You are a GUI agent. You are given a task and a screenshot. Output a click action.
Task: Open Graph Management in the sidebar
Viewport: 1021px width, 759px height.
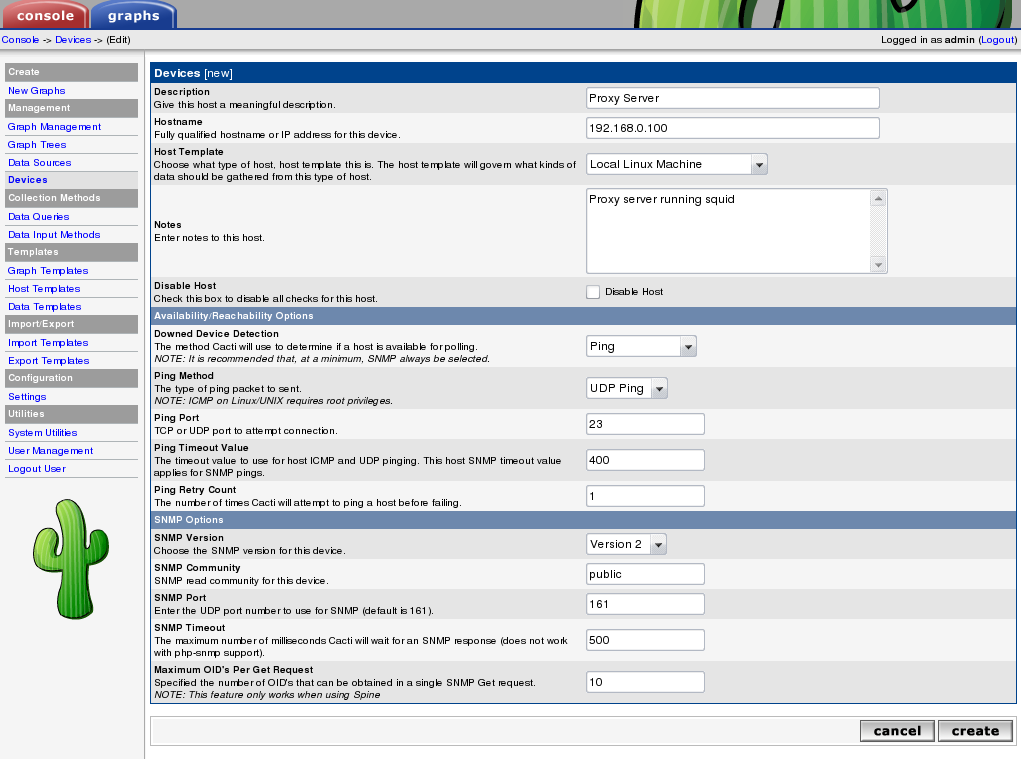click(54, 127)
